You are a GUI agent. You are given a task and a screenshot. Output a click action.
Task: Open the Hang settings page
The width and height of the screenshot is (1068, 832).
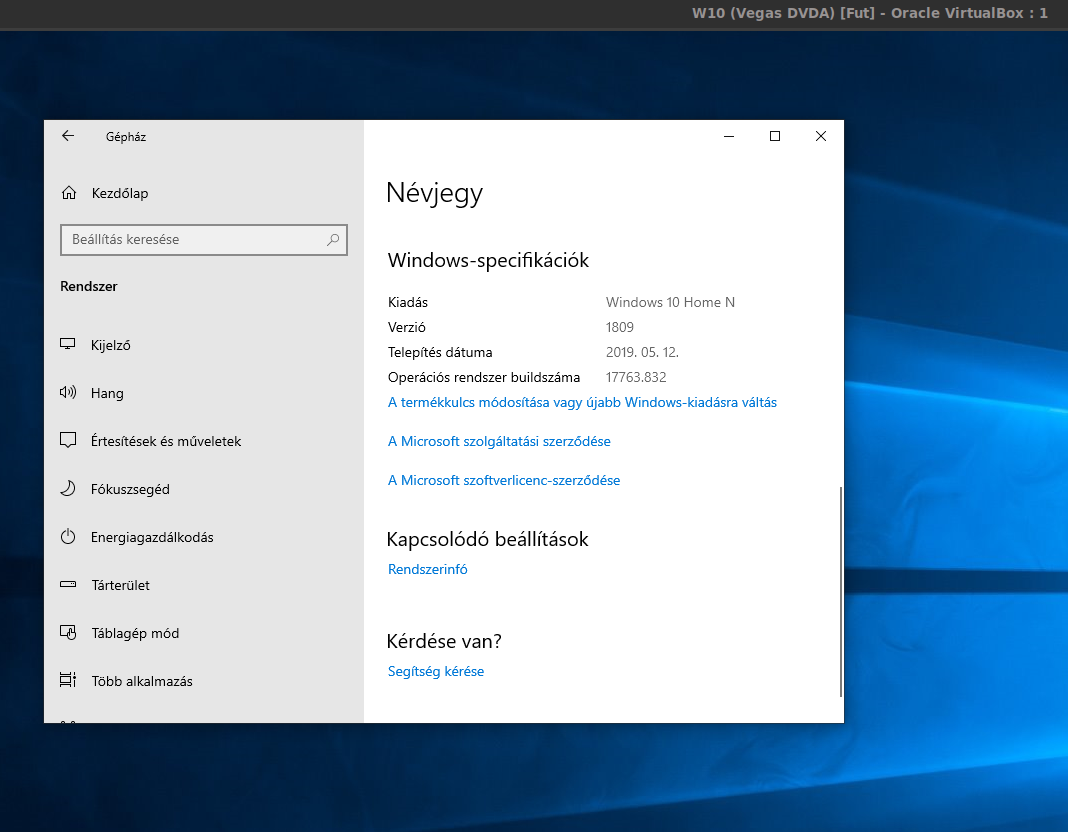pyautogui.click(x=107, y=393)
